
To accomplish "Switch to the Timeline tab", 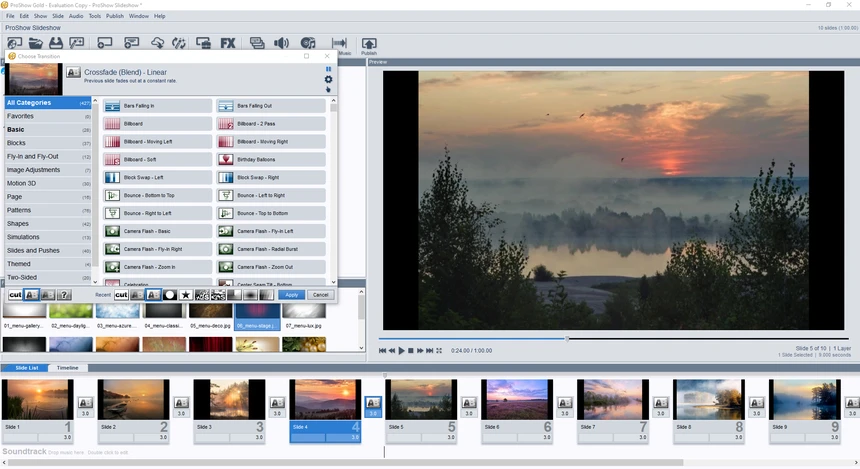I will 67,368.
